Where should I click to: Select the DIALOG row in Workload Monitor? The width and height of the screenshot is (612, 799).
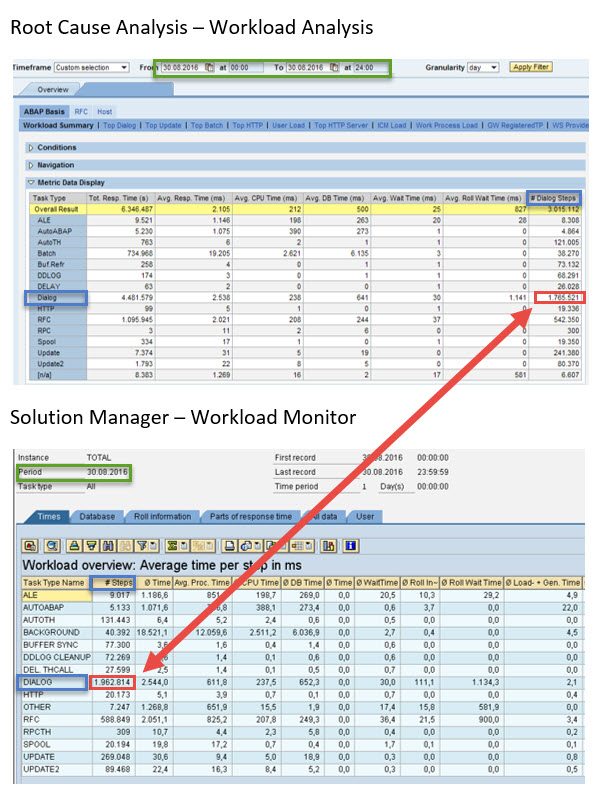coord(303,682)
